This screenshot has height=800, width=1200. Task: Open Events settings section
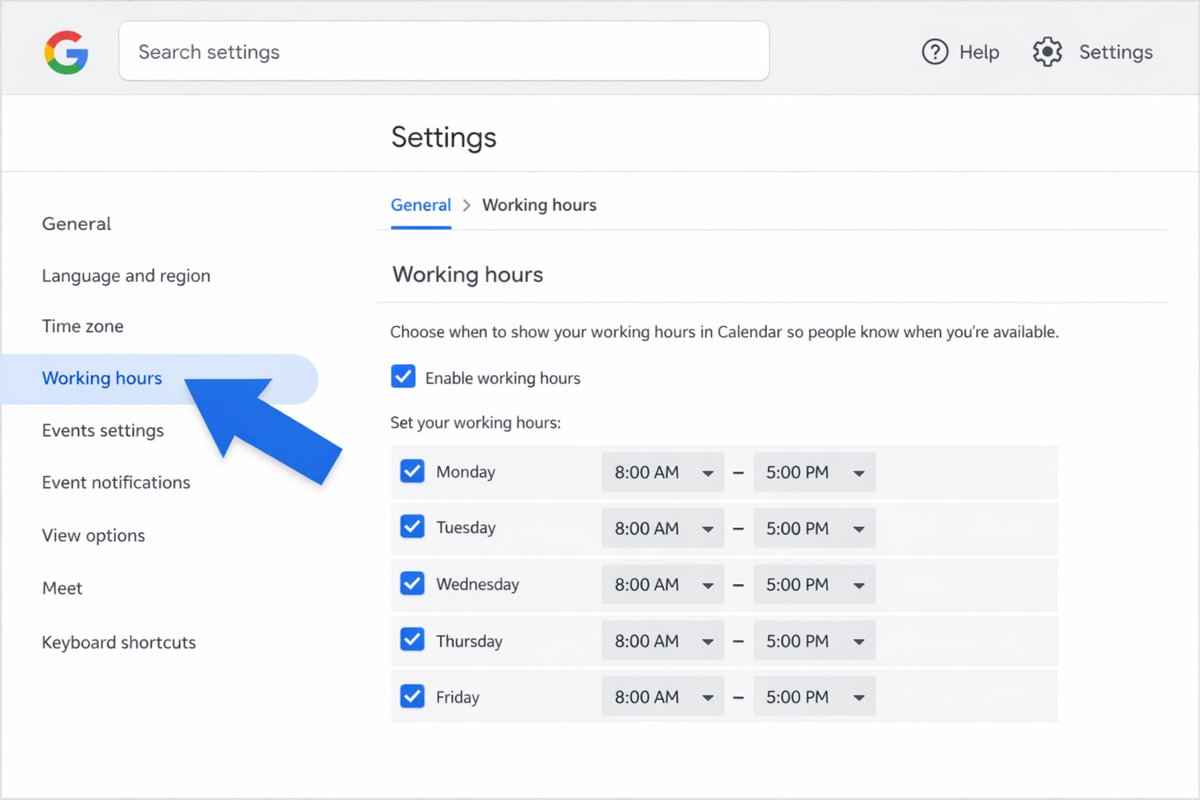pos(103,431)
